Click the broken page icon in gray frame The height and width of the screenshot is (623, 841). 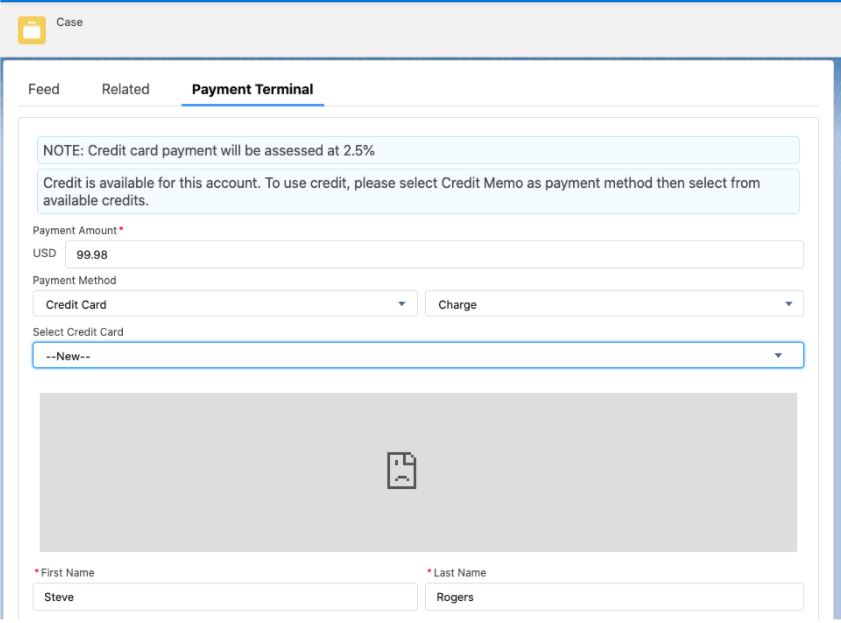[x=401, y=470]
